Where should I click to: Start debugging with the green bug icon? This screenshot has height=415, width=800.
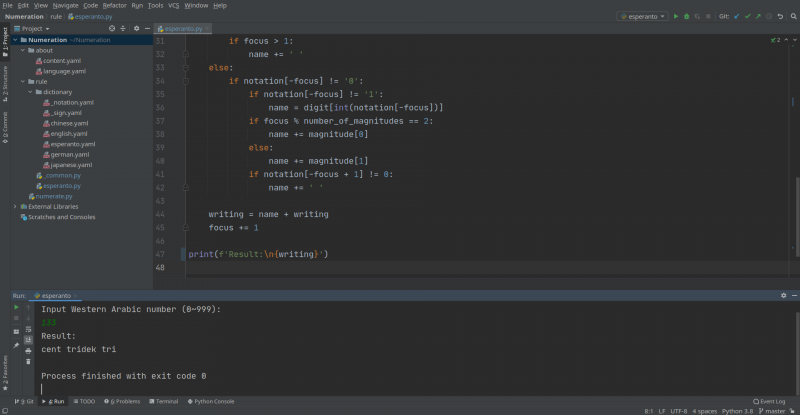686,16
